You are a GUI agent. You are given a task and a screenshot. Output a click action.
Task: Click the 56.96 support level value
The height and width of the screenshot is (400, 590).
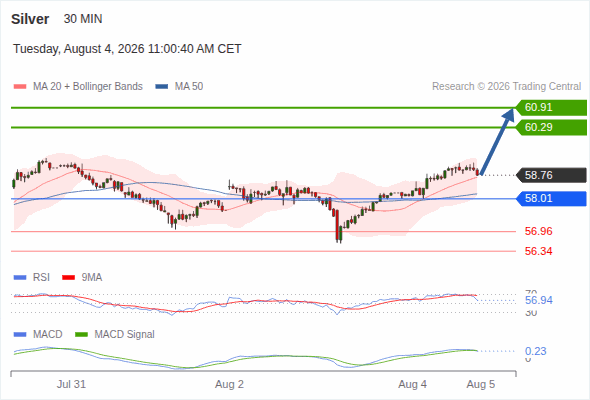pos(538,231)
